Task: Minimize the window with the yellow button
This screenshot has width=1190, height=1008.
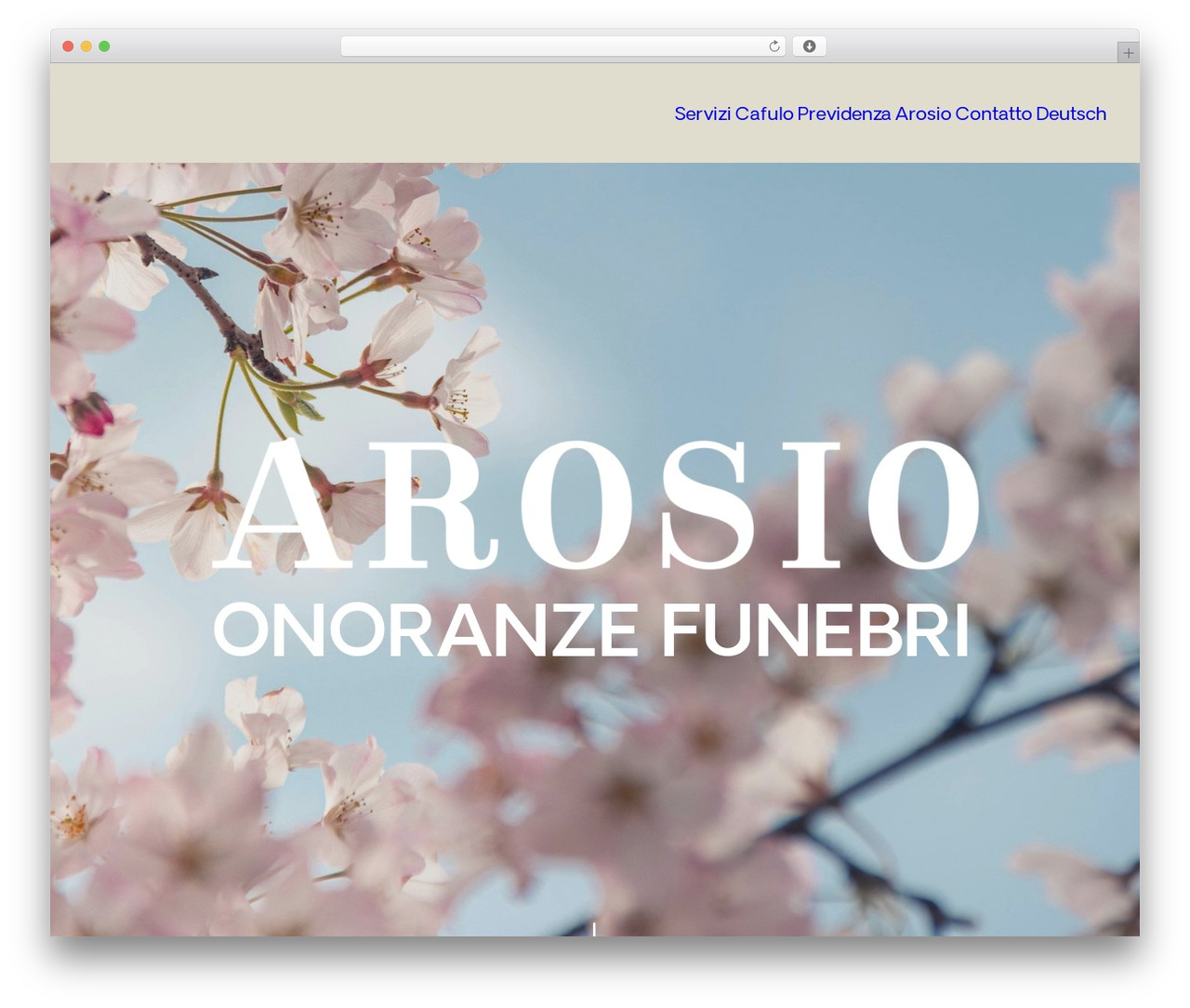Action: pyautogui.click(x=86, y=46)
